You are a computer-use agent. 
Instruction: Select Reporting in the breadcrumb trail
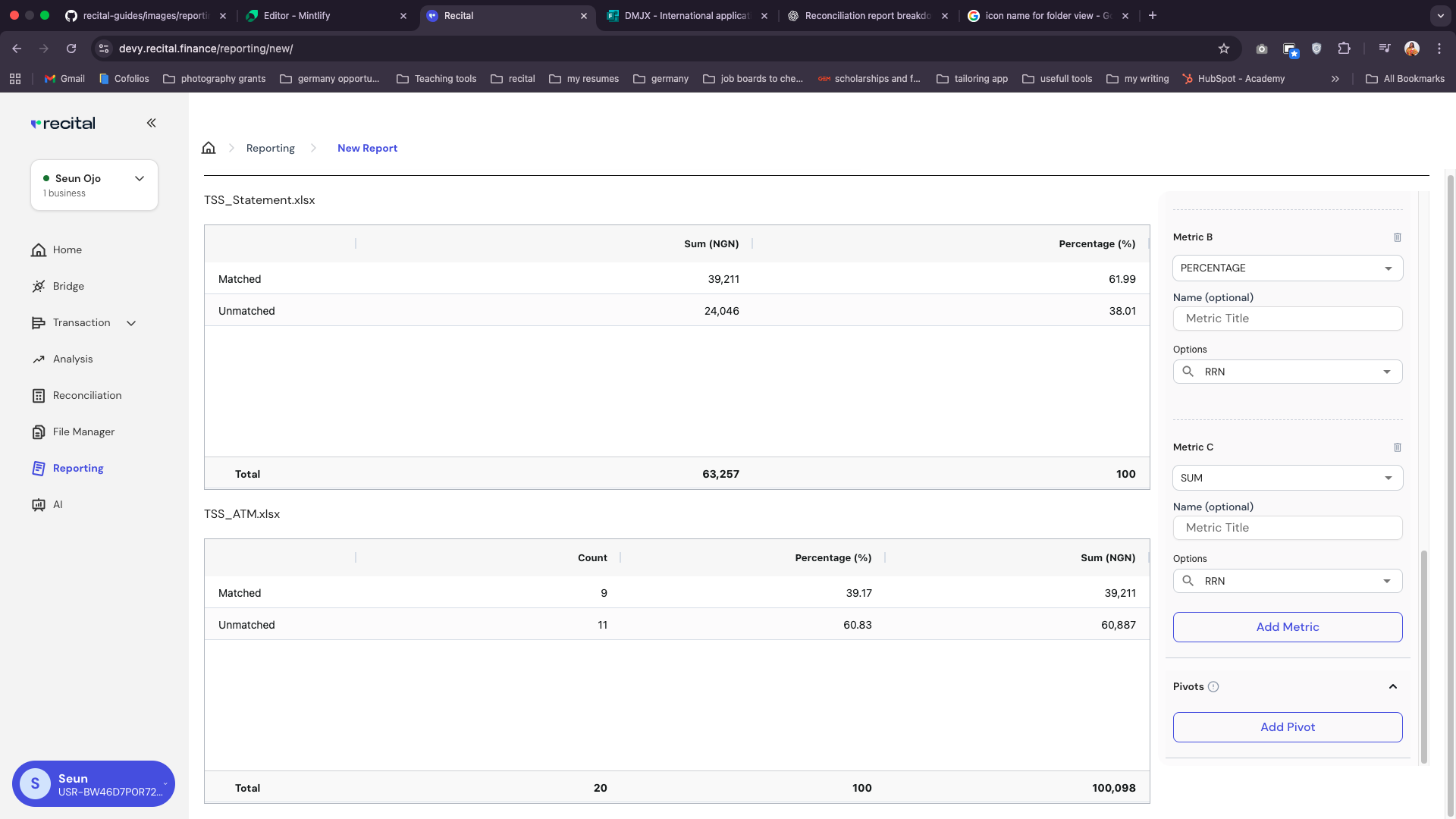pyautogui.click(x=270, y=148)
